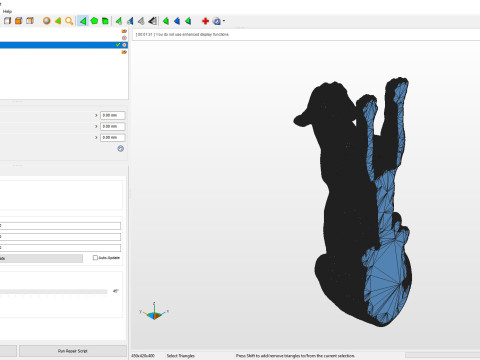Image resolution: width=480 pixels, height=360 pixels.
Task: Open the Help menu
Action: [7, 11]
